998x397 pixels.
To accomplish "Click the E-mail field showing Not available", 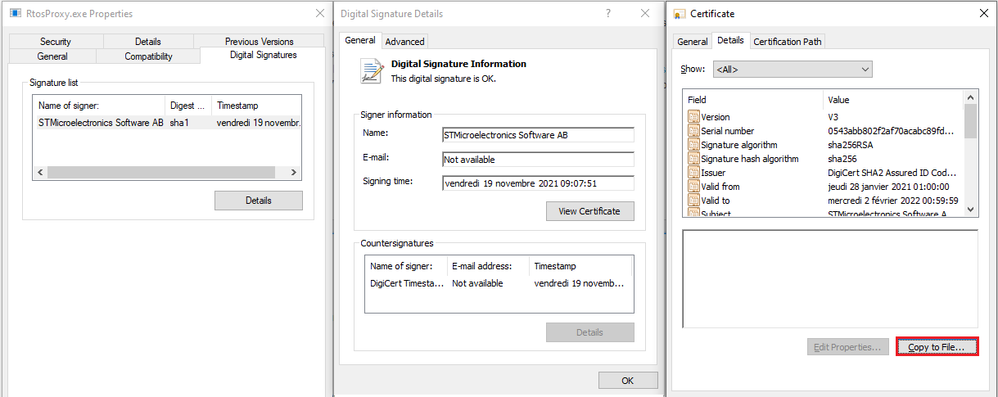I will pos(538,159).
